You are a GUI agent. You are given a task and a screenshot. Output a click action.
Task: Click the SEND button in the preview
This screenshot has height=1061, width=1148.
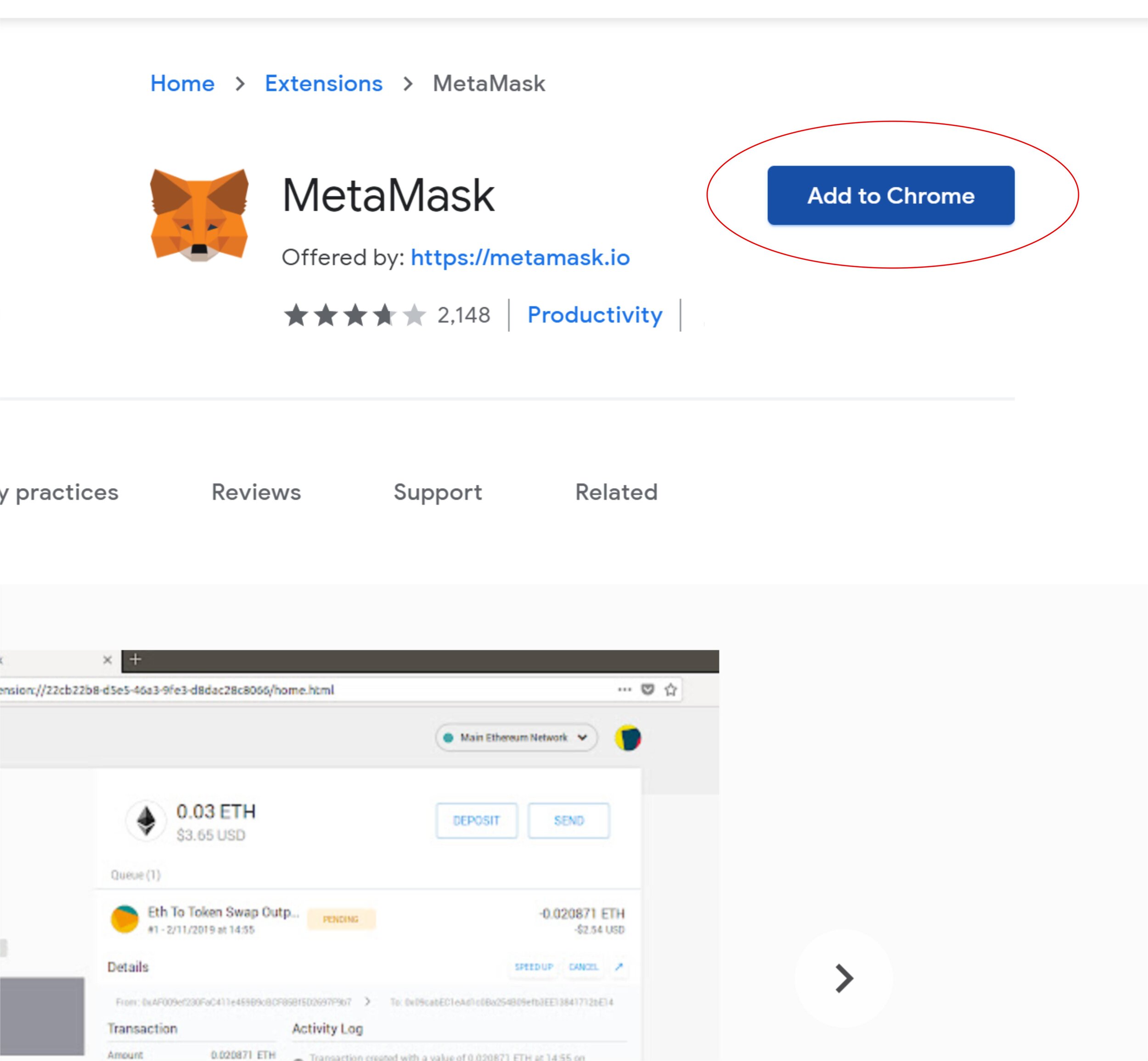568,820
